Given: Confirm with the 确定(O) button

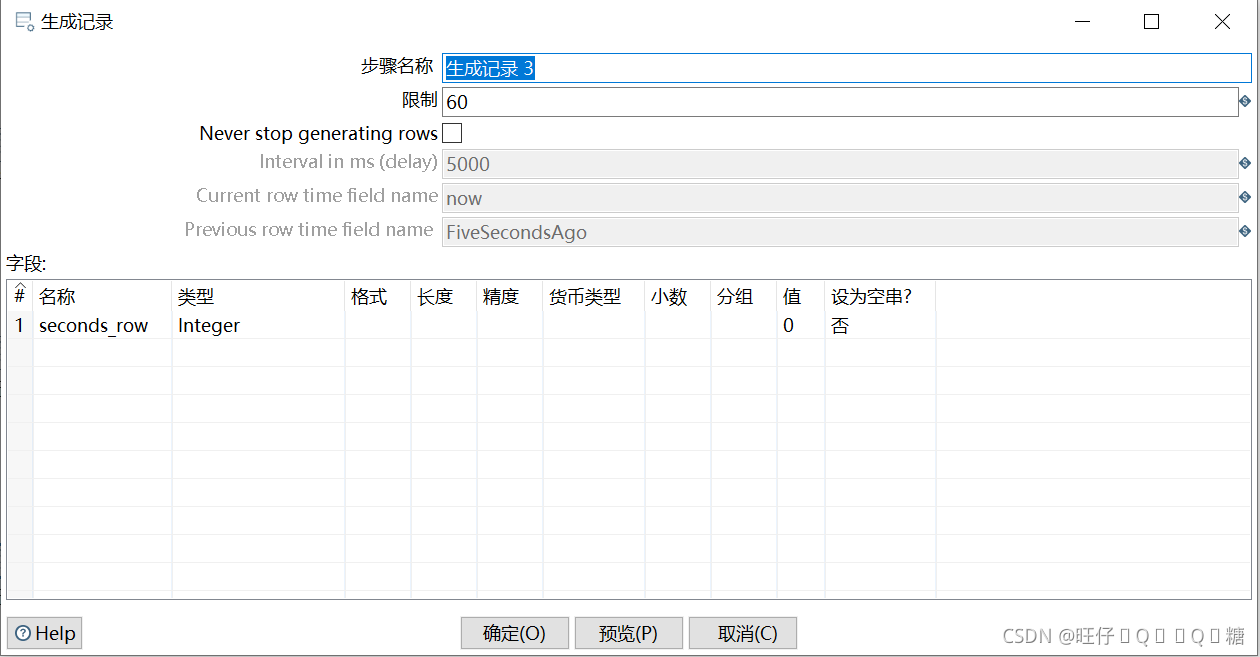Looking at the screenshot, I should tap(515, 633).
